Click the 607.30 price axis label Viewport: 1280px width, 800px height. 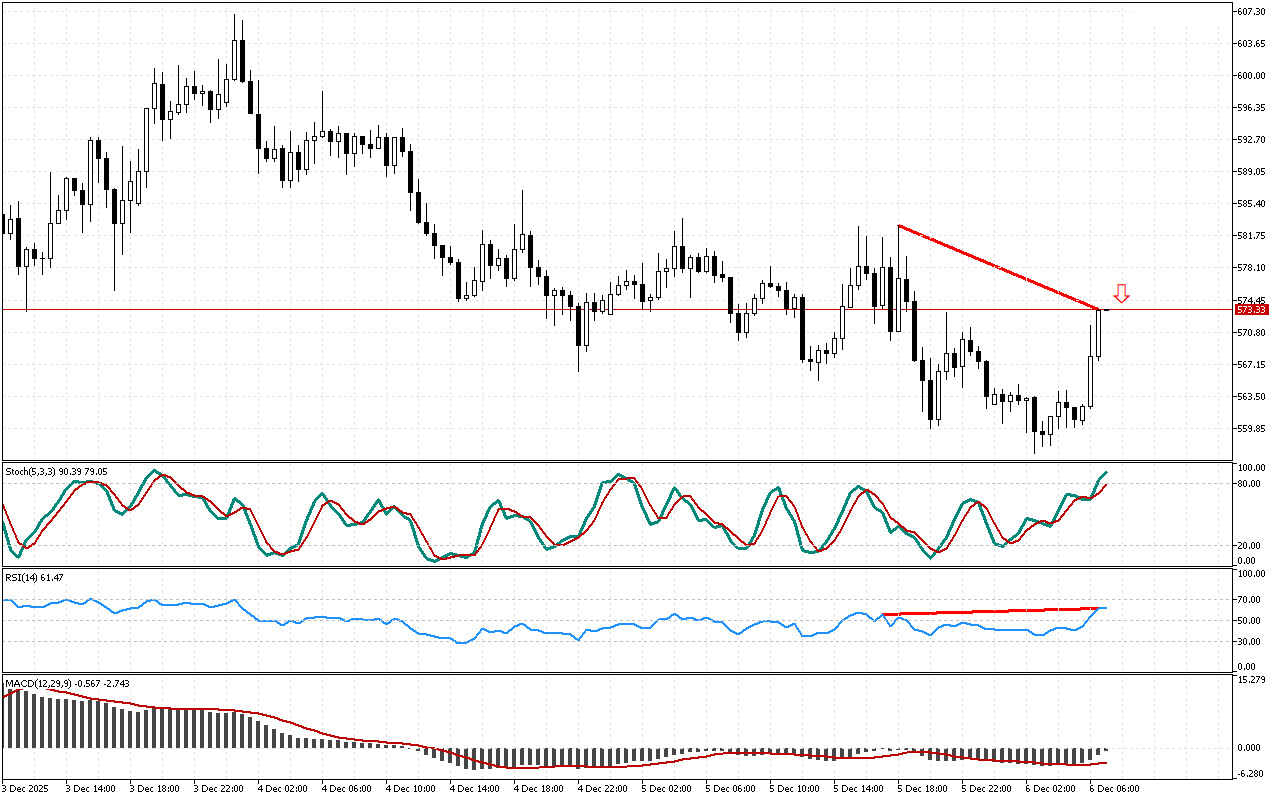click(1252, 11)
